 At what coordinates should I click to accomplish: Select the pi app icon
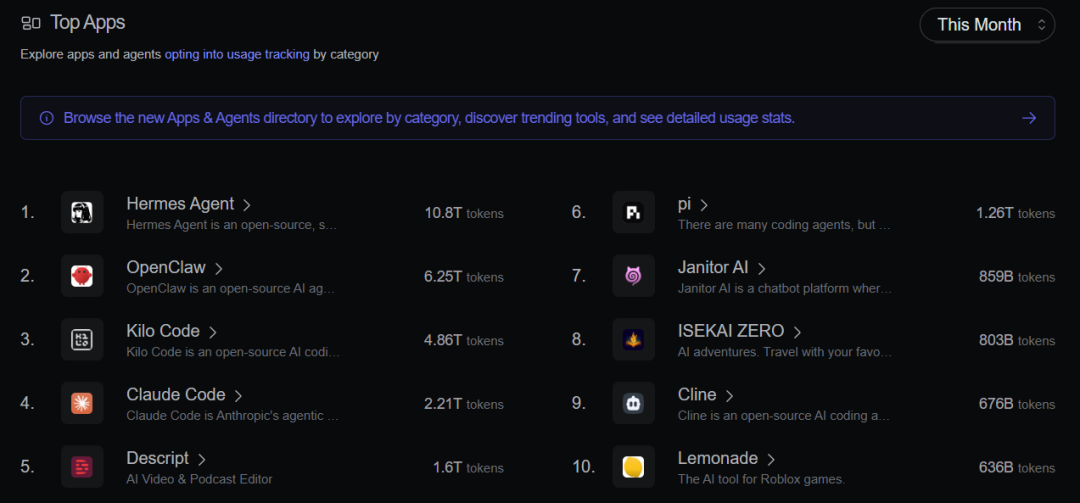coord(633,212)
